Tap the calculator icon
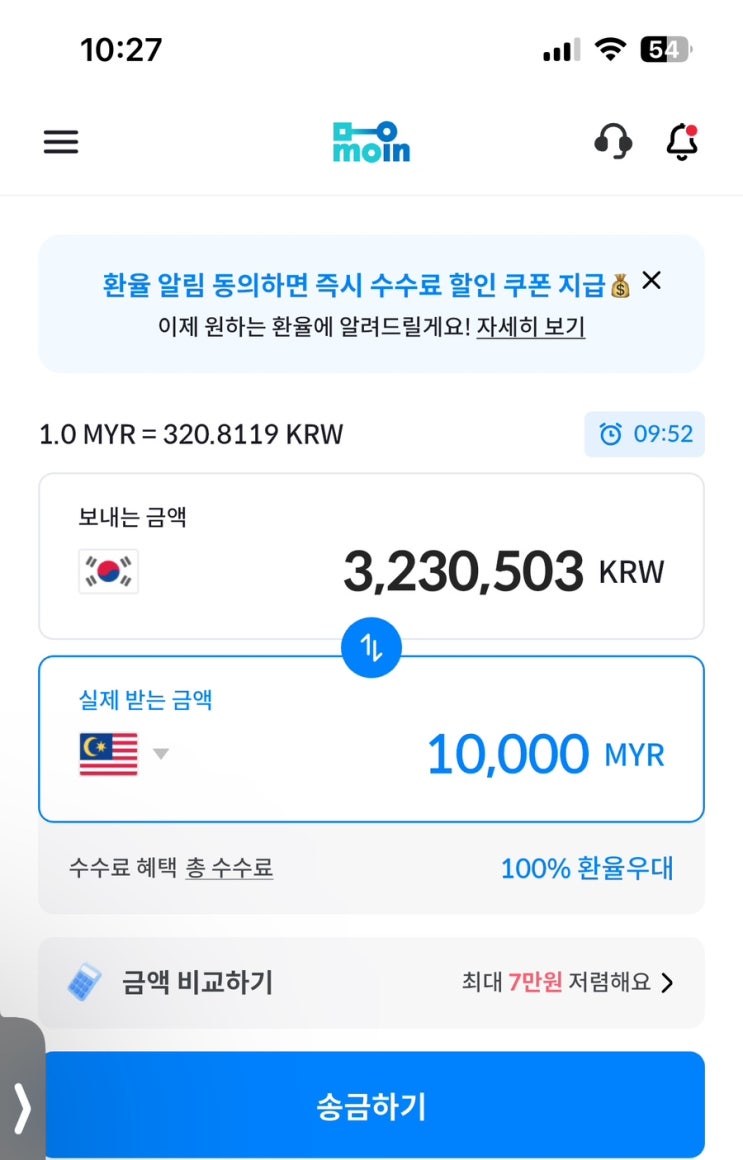This screenshot has height=1160, width=743. (x=85, y=982)
